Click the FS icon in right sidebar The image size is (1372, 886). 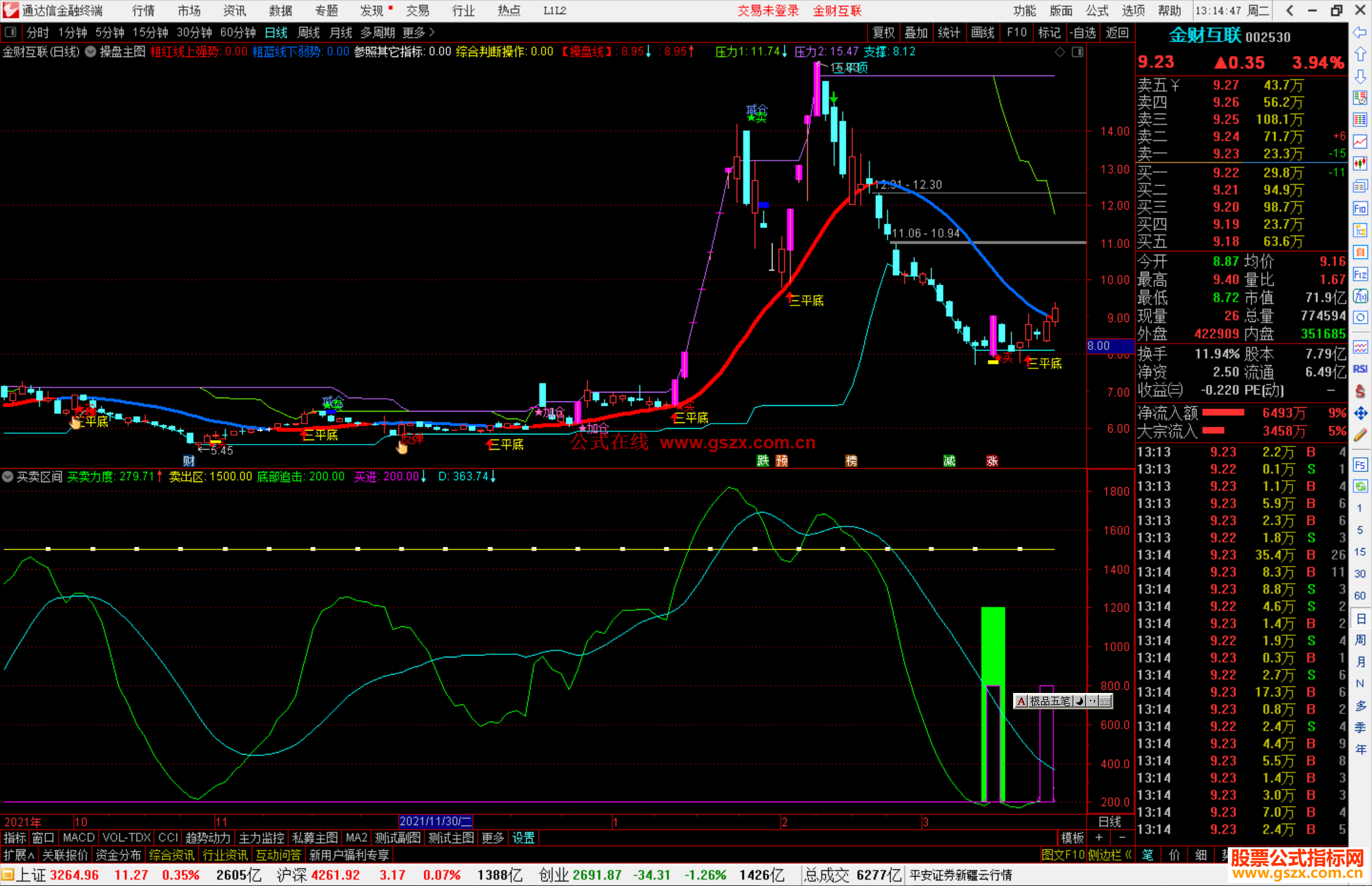click(x=1360, y=464)
